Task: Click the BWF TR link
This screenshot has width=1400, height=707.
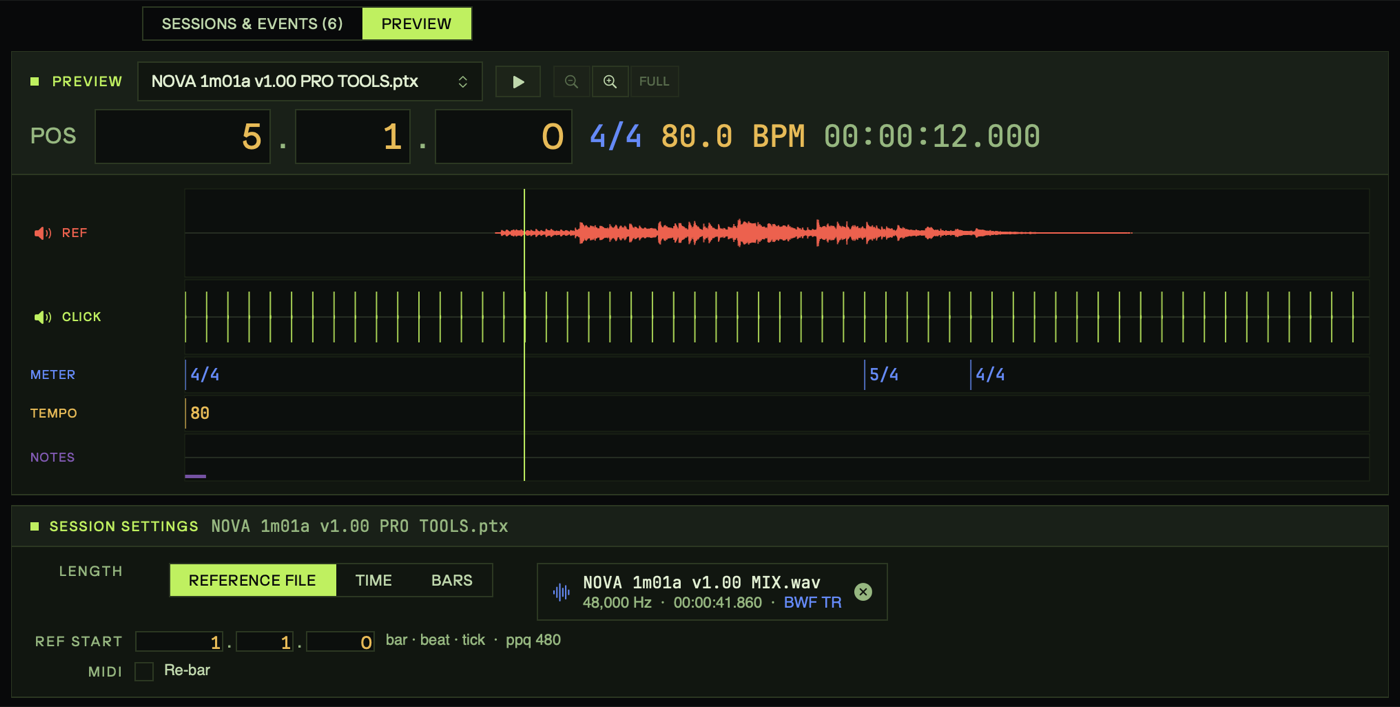Action: tap(812, 603)
